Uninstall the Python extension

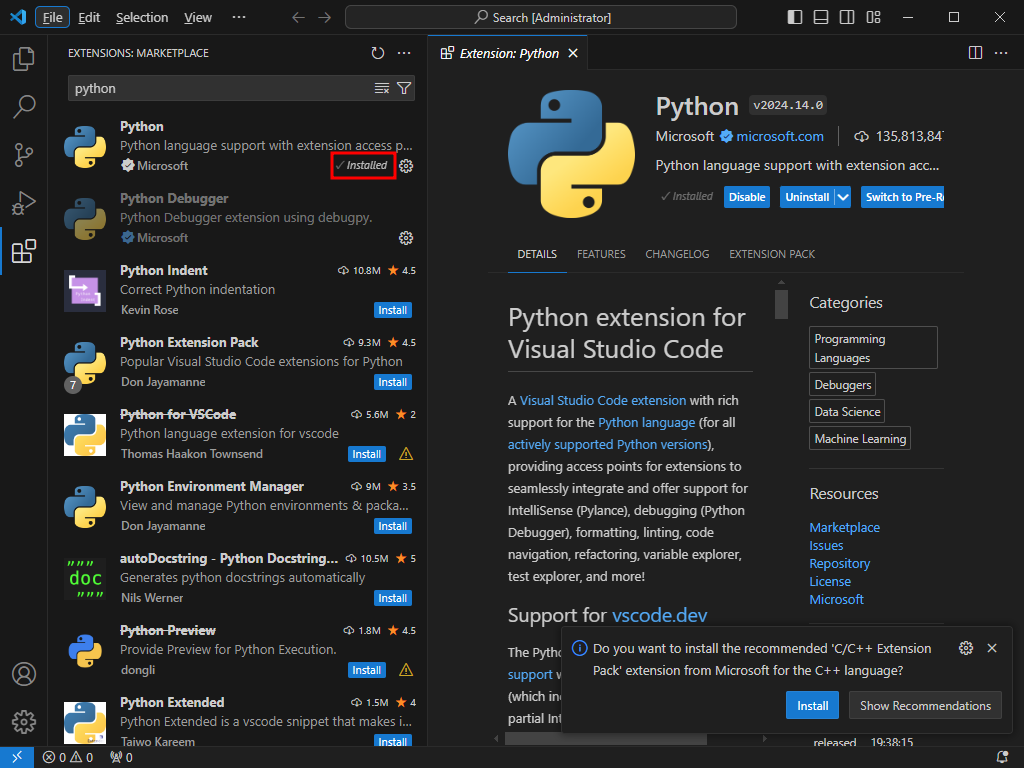pyautogui.click(x=807, y=197)
